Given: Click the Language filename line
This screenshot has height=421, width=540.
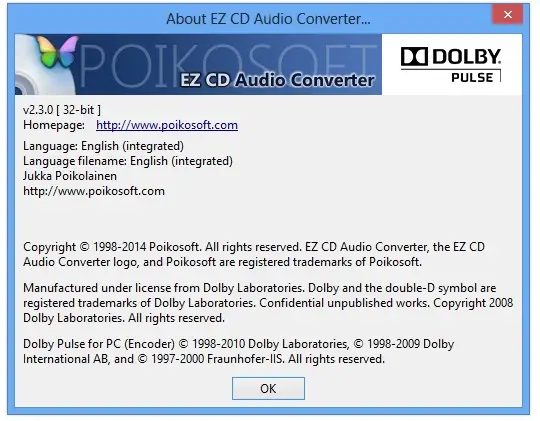Looking at the screenshot, I should click(128, 161).
